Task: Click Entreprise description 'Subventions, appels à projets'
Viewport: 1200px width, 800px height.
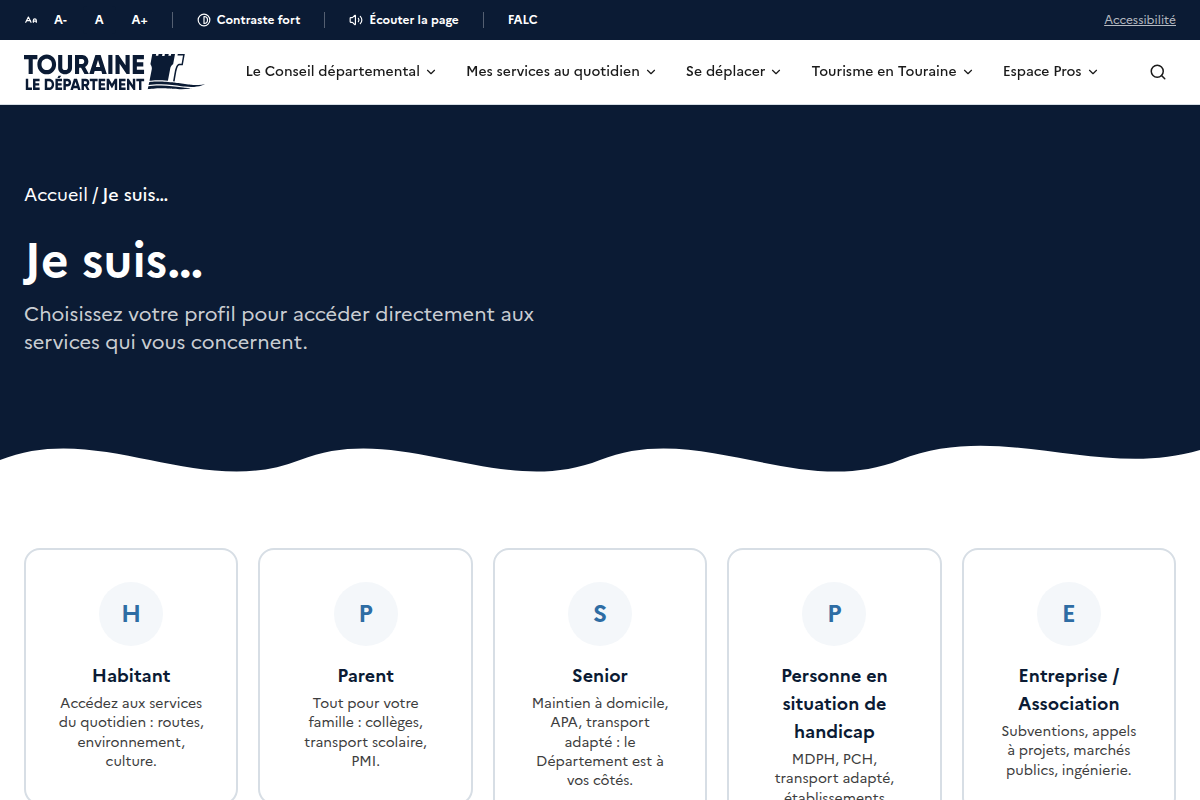Action: (1069, 751)
